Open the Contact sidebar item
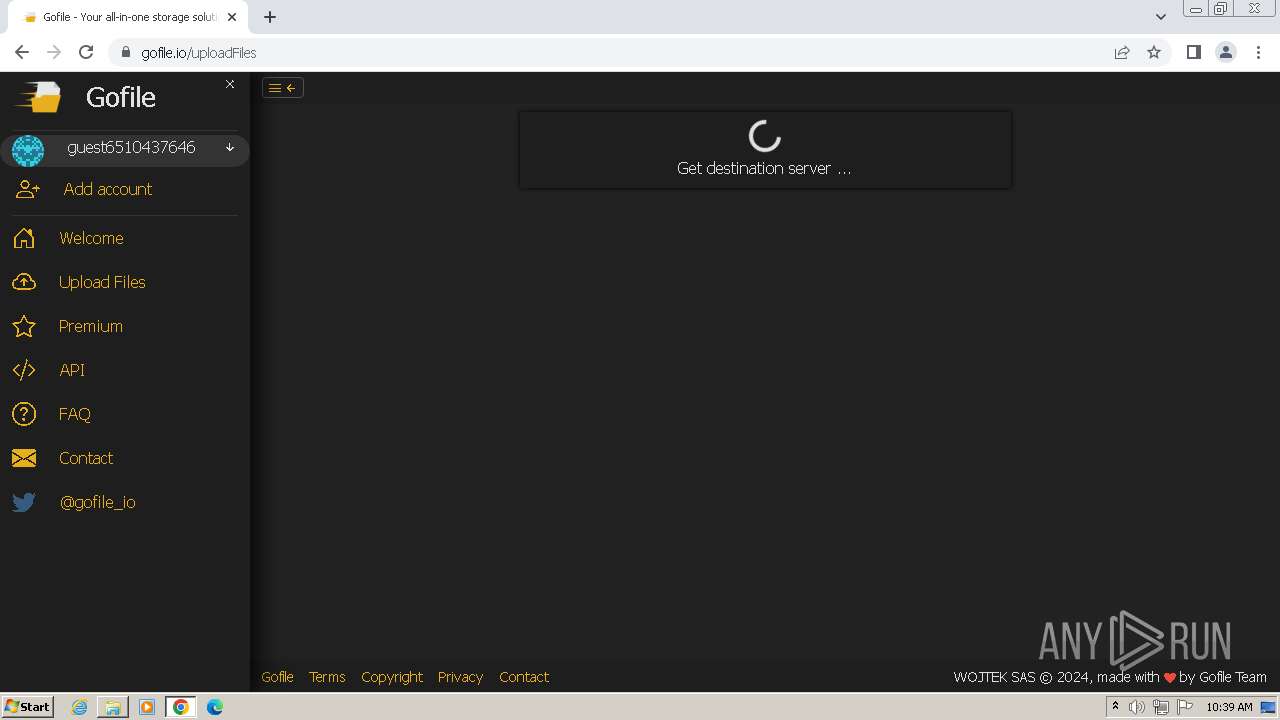 coord(86,458)
